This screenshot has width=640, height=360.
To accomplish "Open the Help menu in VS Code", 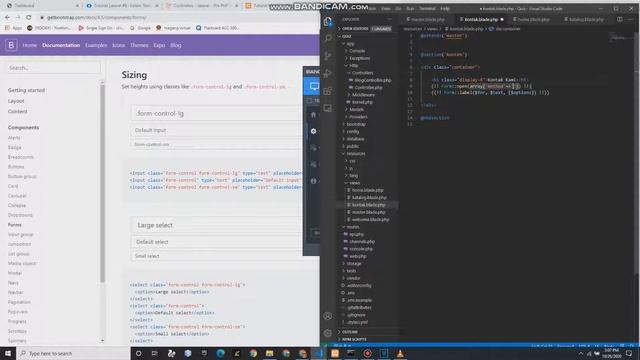I will (445, 8).
